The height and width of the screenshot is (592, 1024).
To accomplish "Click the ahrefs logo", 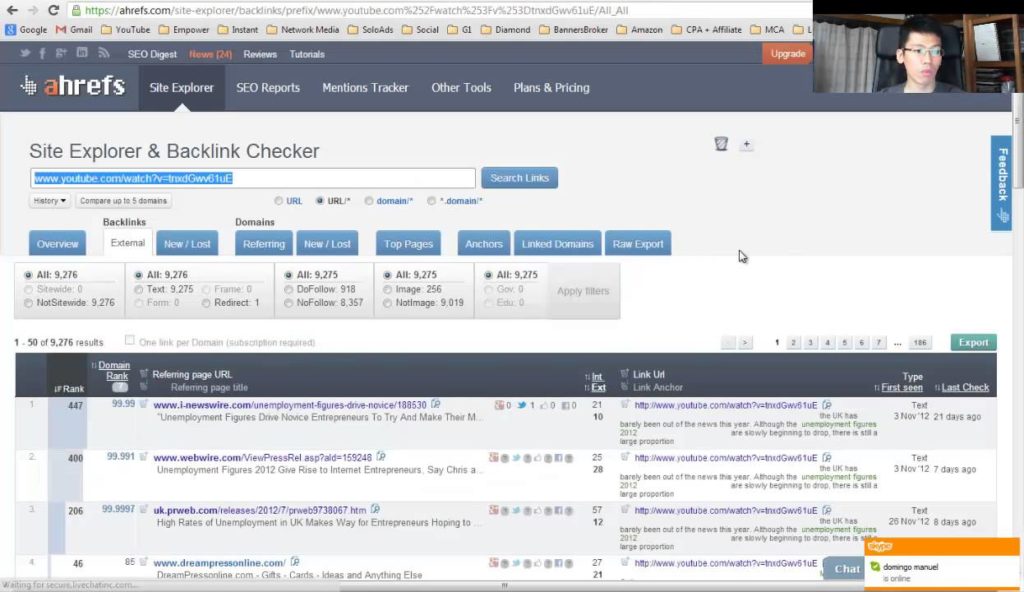I will click(72, 86).
